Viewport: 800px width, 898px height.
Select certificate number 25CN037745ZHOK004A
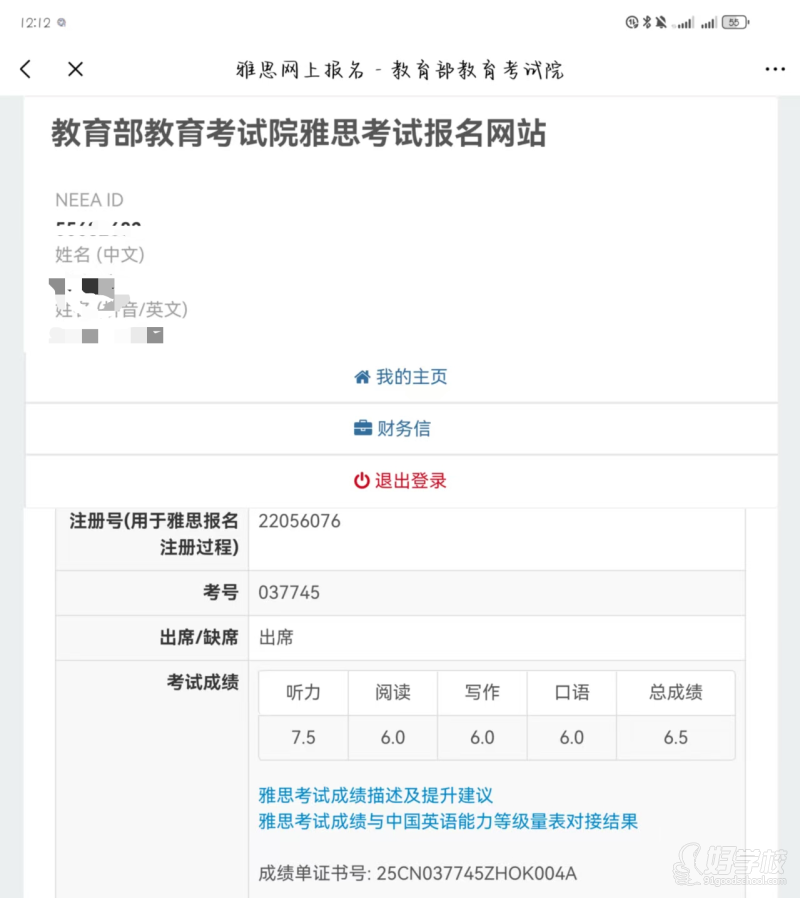[476, 873]
